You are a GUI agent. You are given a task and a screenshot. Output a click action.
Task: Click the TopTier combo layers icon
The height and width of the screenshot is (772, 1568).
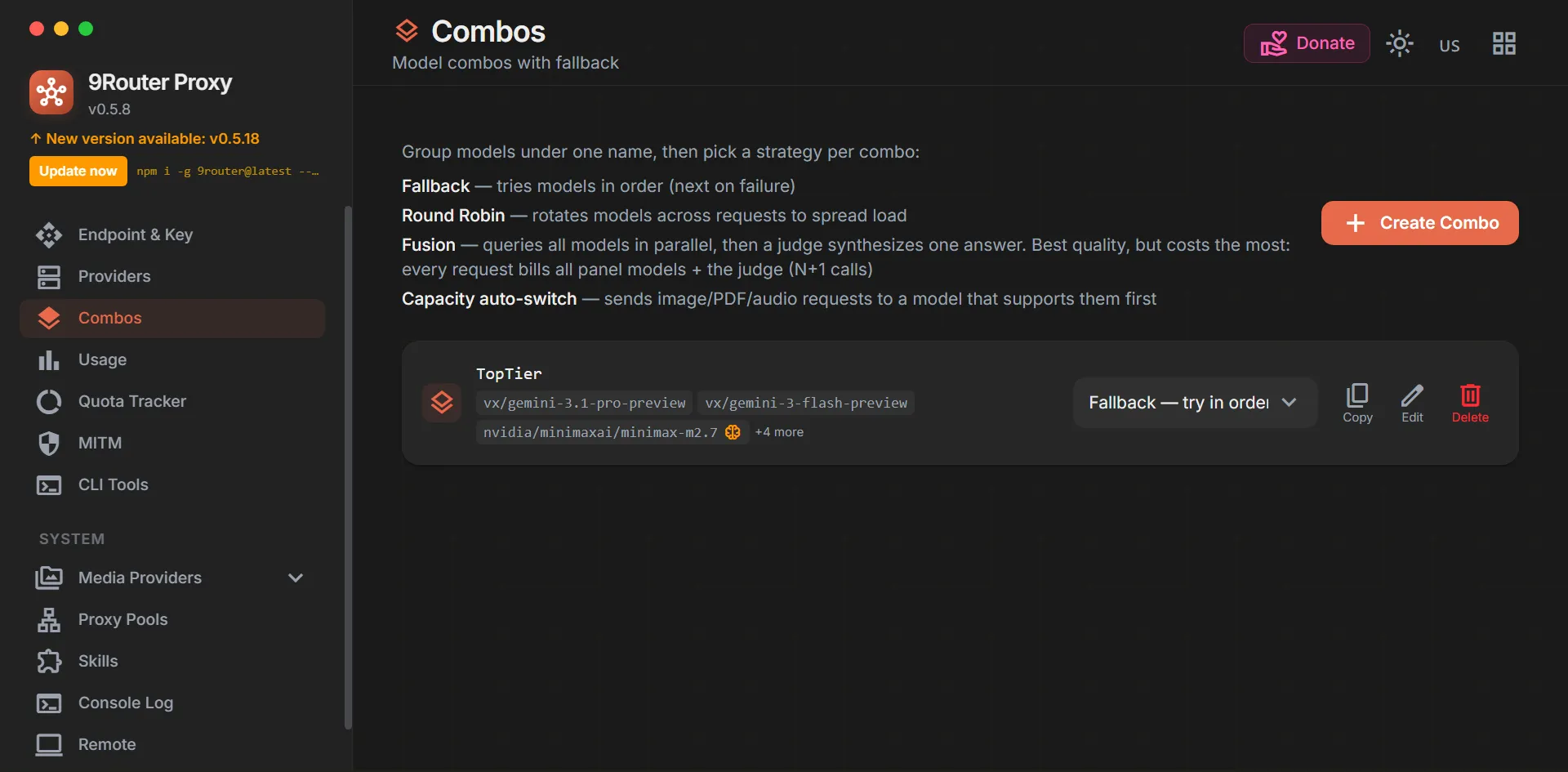pyautogui.click(x=442, y=403)
